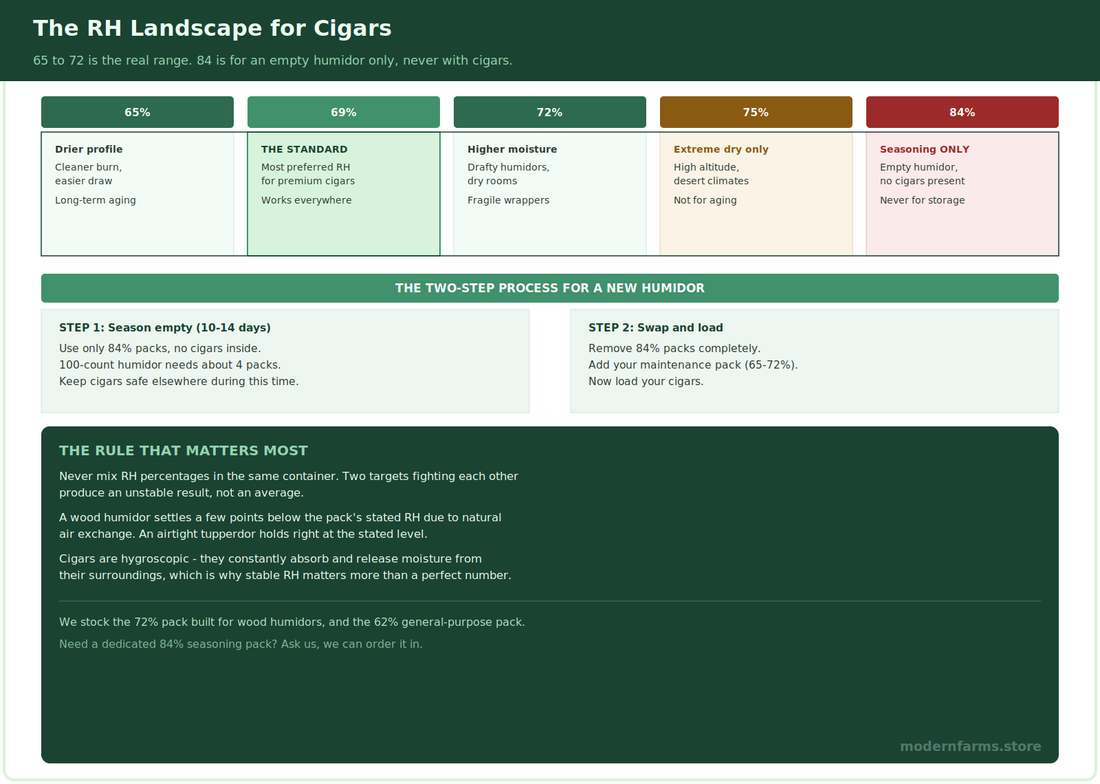Click the Higher moisture card
The height and width of the screenshot is (784, 1100).
(550, 194)
